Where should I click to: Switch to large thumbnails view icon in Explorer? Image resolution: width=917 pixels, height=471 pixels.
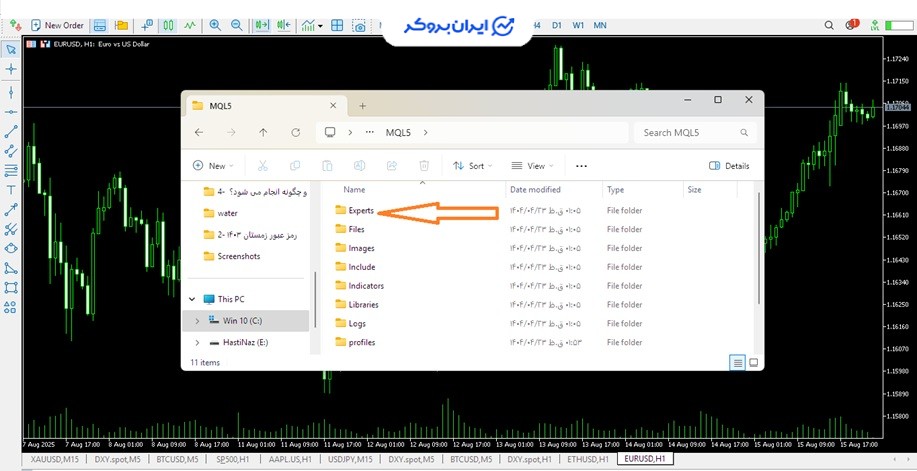754,363
